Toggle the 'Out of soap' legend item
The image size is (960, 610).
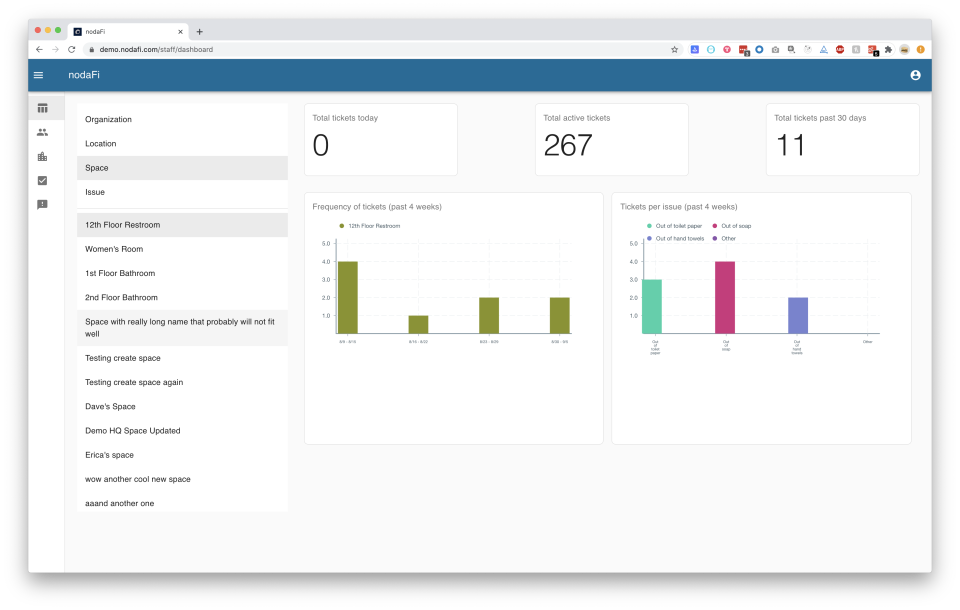(735, 226)
